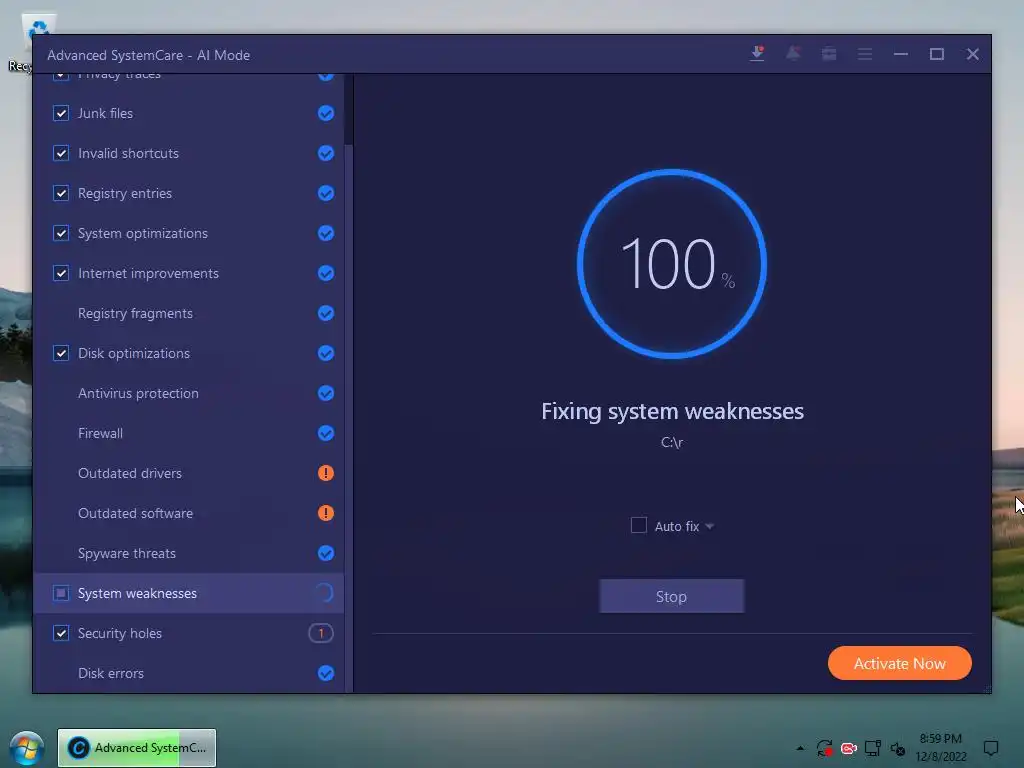
Task: Enable the Auto fix checkbox
Action: point(639,525)
